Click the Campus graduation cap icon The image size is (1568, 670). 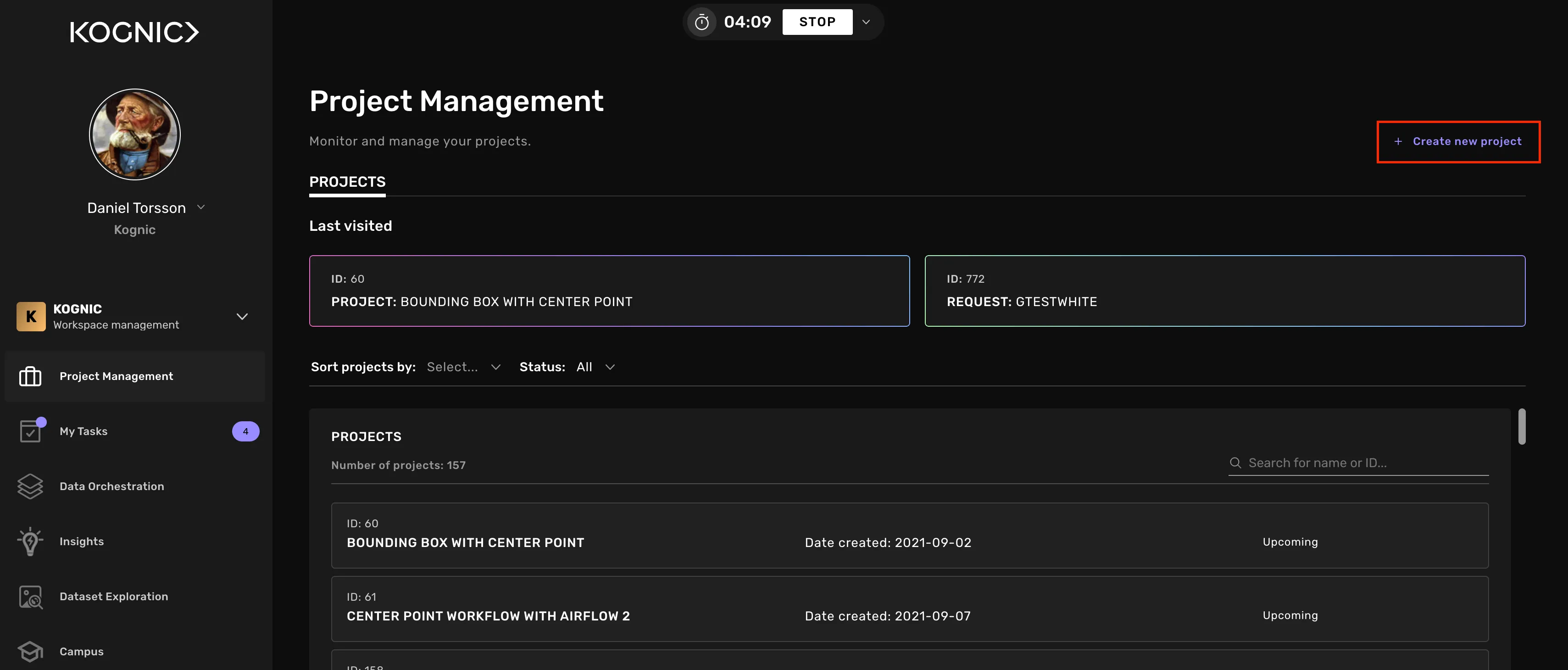tap(30, 652)
